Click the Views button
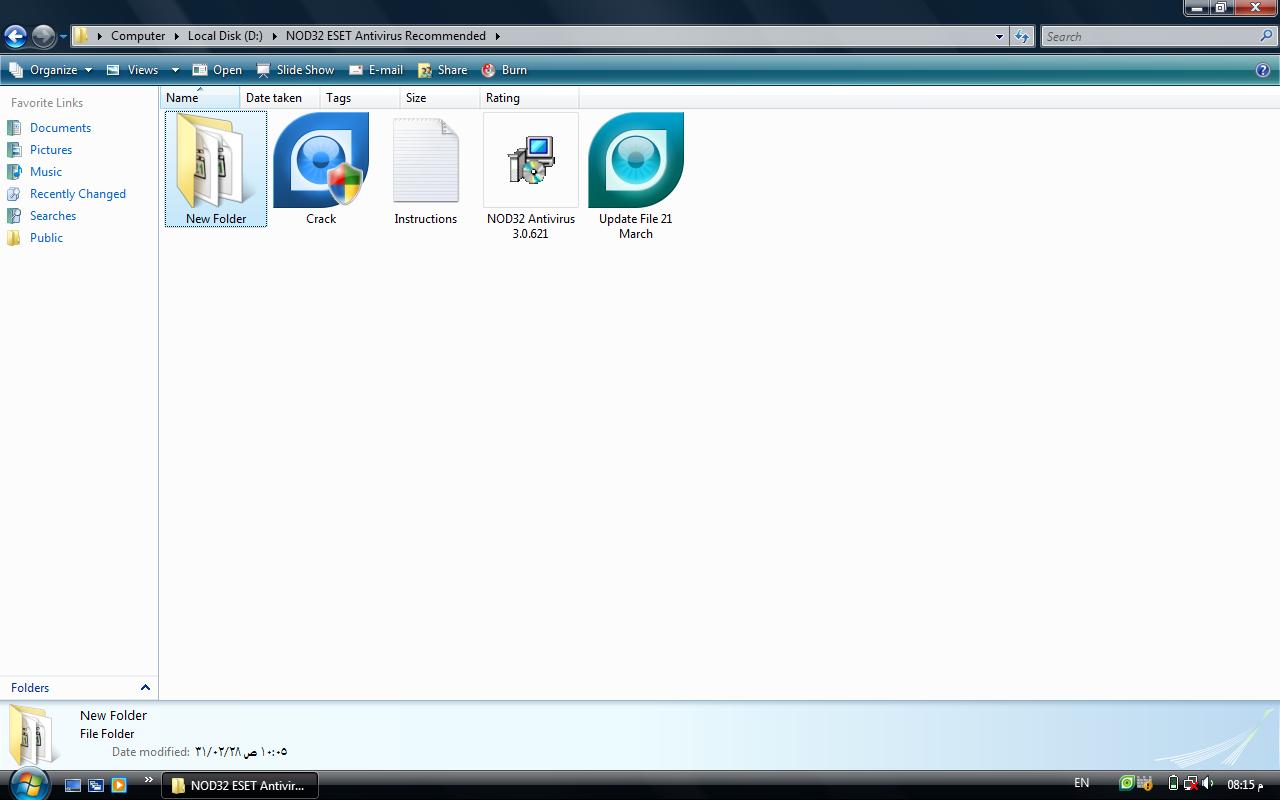 point(133,70)
